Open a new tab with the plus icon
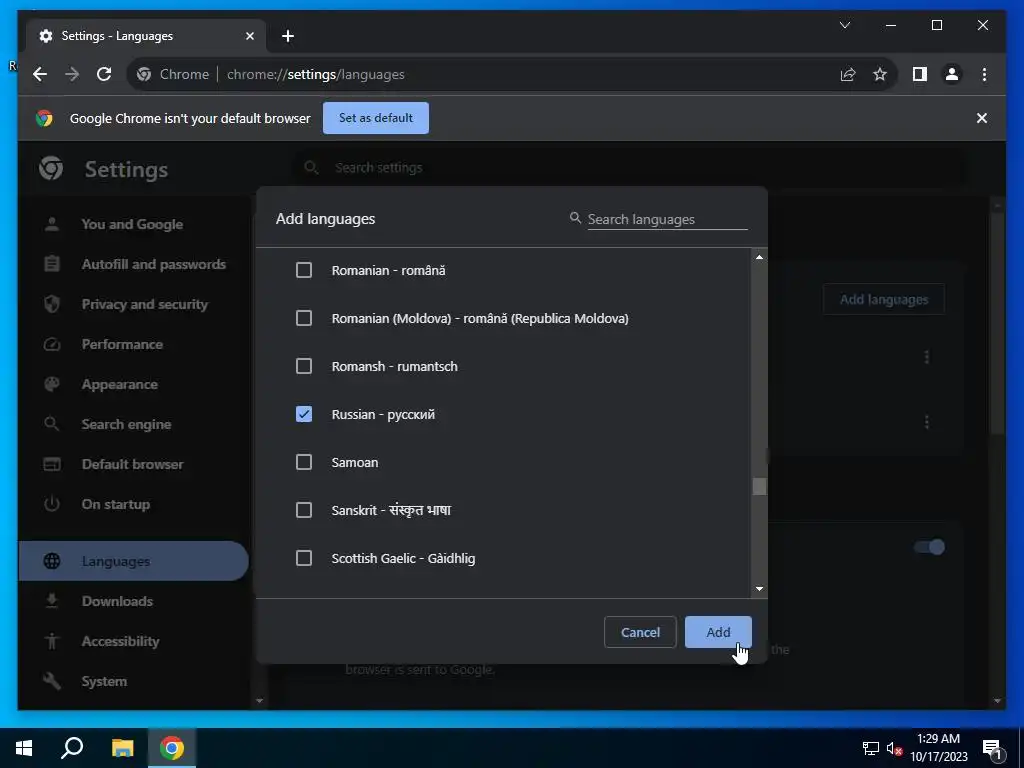Screen dimensions: 1024x768 click(x=287, y=36)
